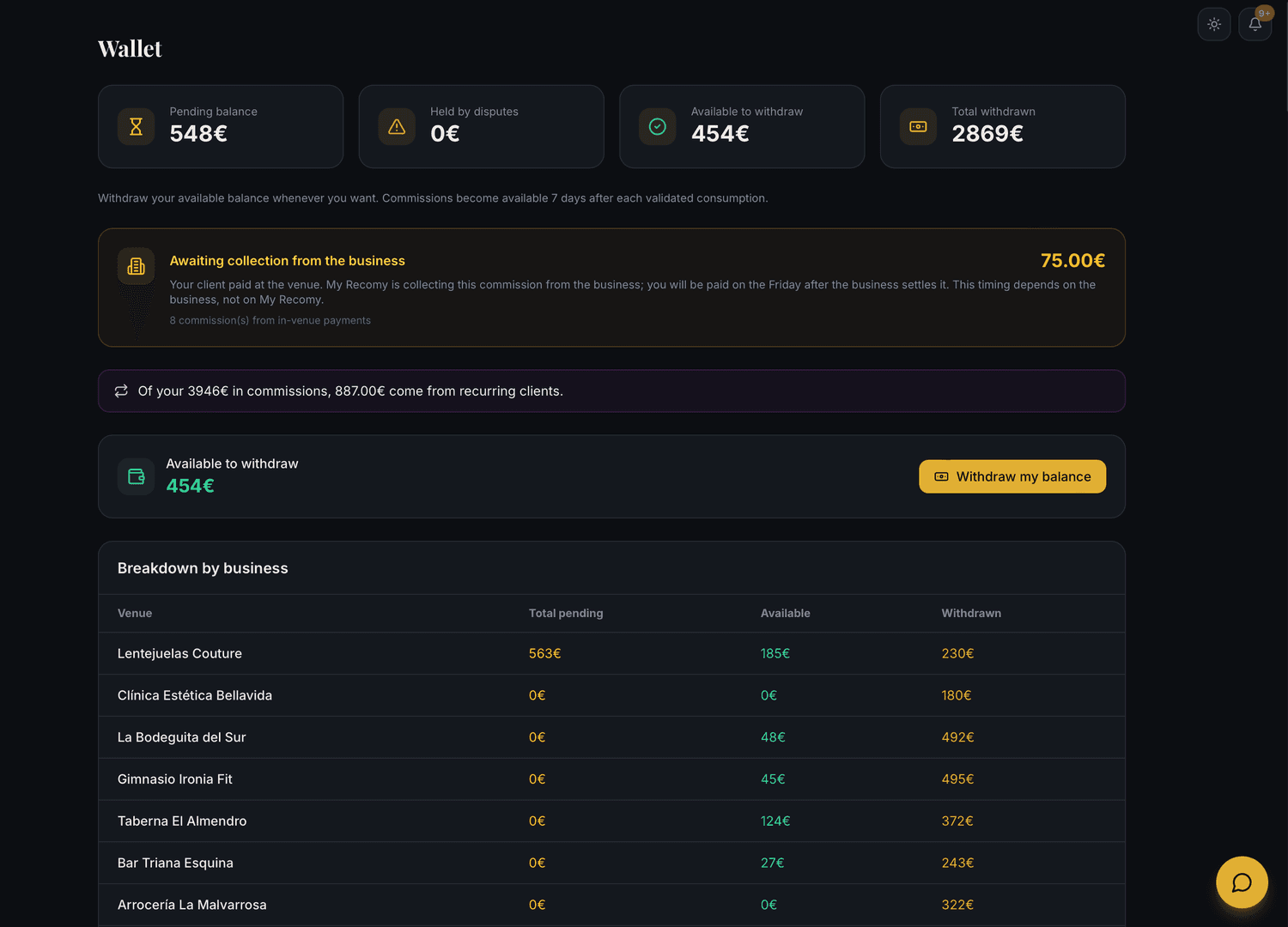The image size is (1288, 927).
Task: Click the Available to withdraw checkmark icon
Action: pyautogui.click(x=658, y=127)
